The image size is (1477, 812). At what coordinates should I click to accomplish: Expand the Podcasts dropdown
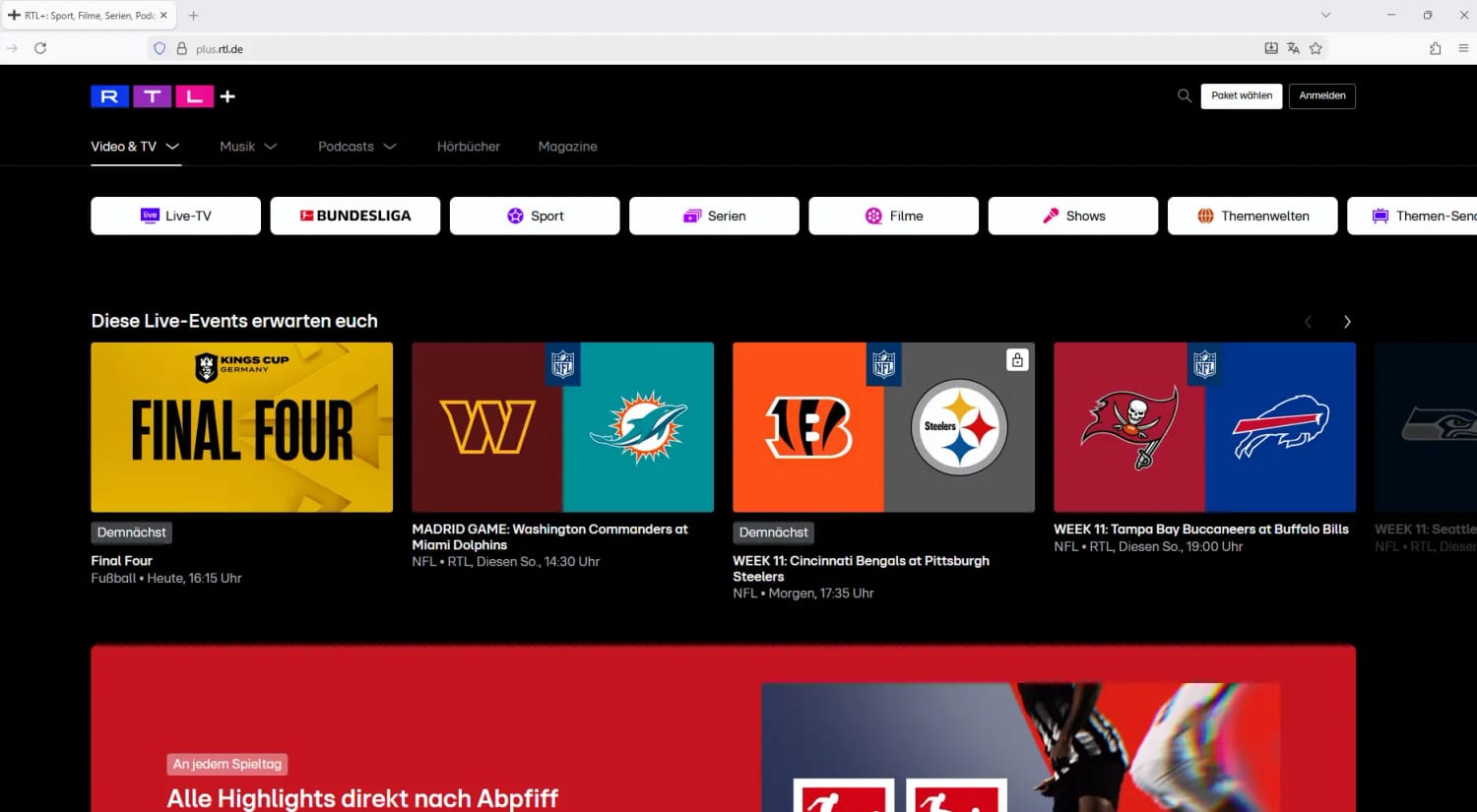(x=356, y=146)
